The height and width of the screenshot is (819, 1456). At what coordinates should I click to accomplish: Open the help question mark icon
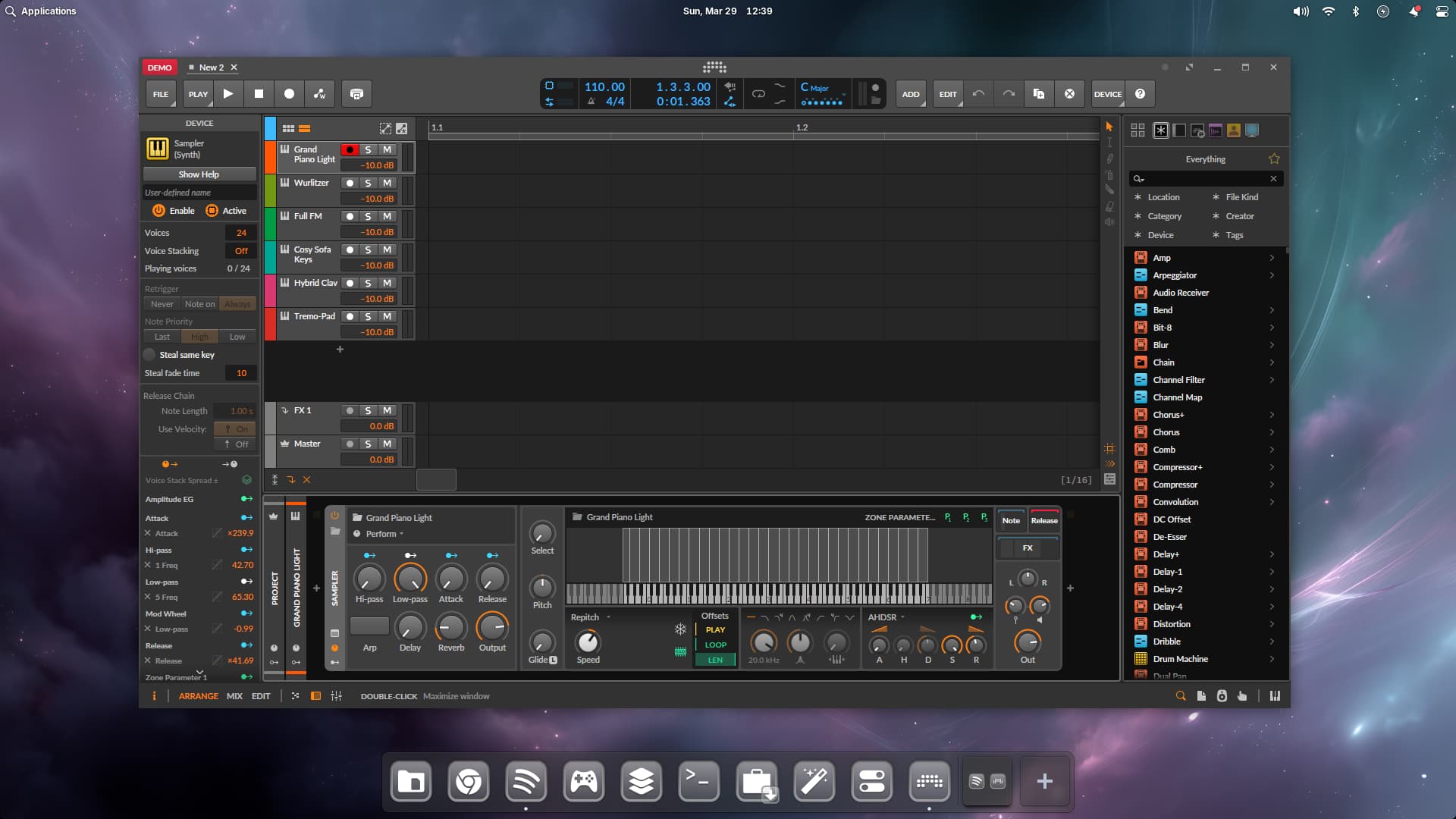tap(1140, 94)
